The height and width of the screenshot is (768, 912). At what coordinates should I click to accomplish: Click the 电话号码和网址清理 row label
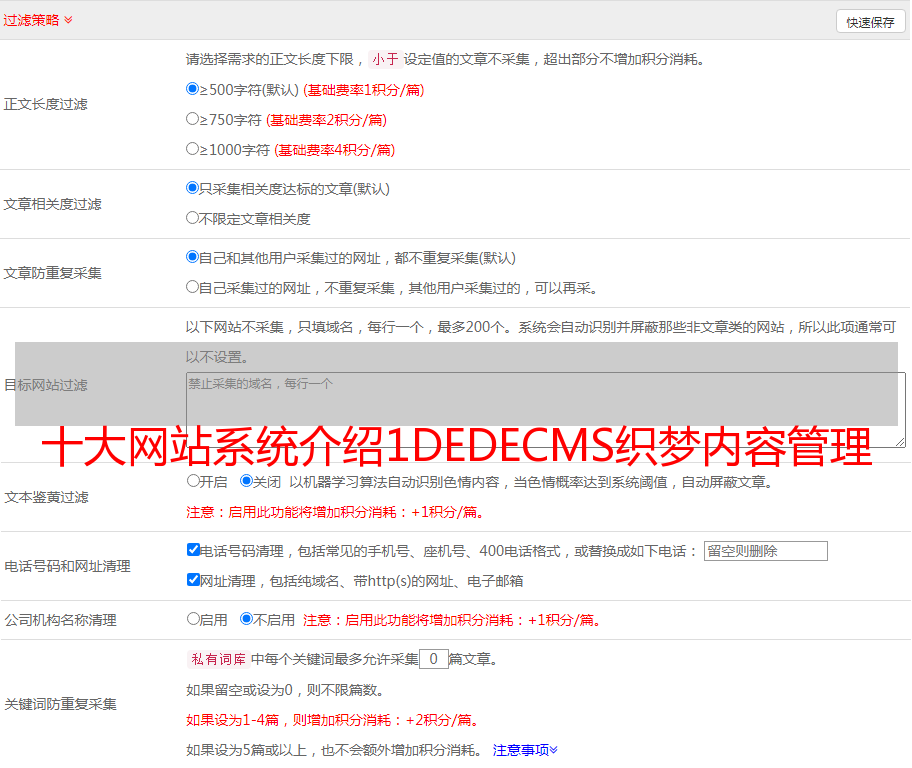(x=67, y=566)
